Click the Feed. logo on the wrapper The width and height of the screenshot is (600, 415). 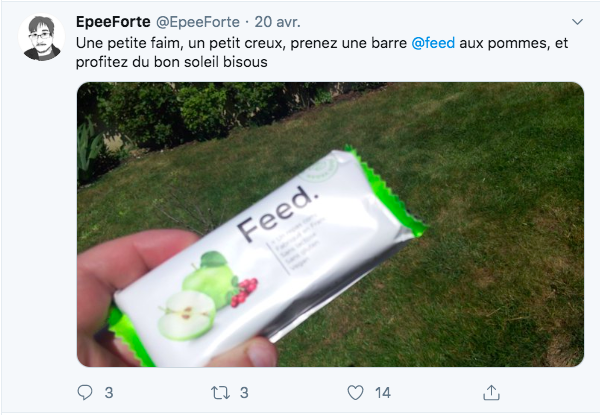(279, 213)
